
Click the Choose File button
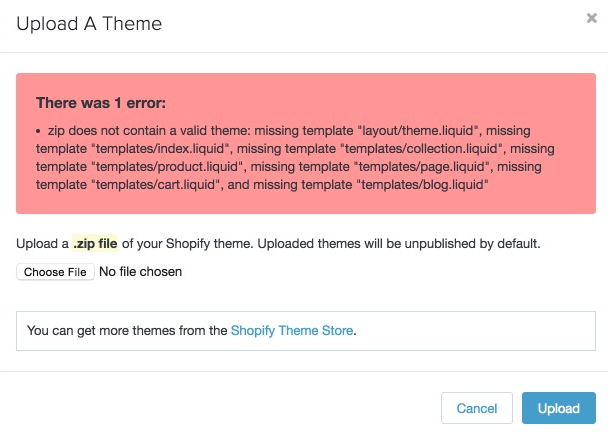(x=56, y=272)
